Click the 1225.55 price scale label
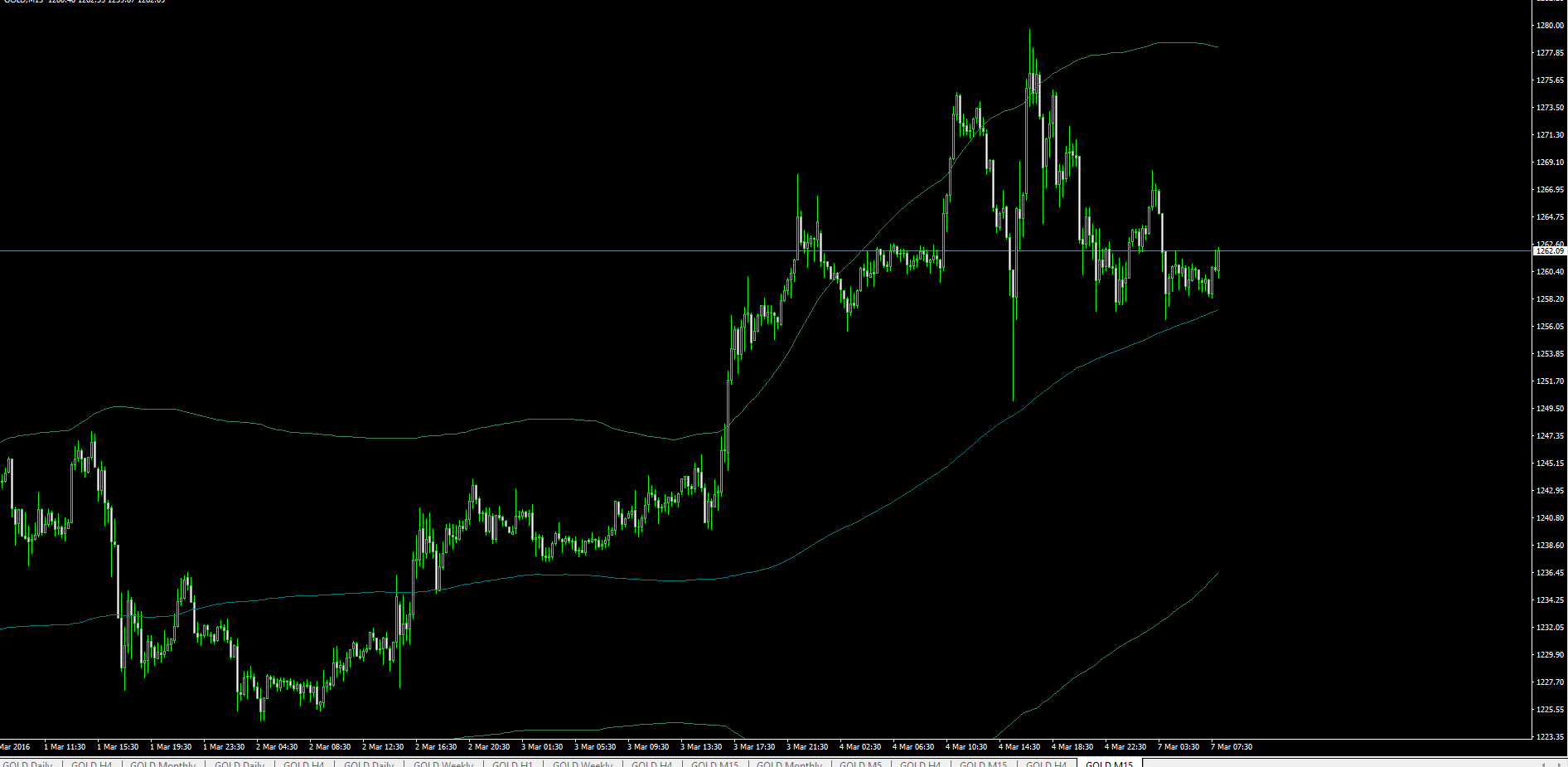Viewport: 1568px width, 767px height. point(1550,710)
